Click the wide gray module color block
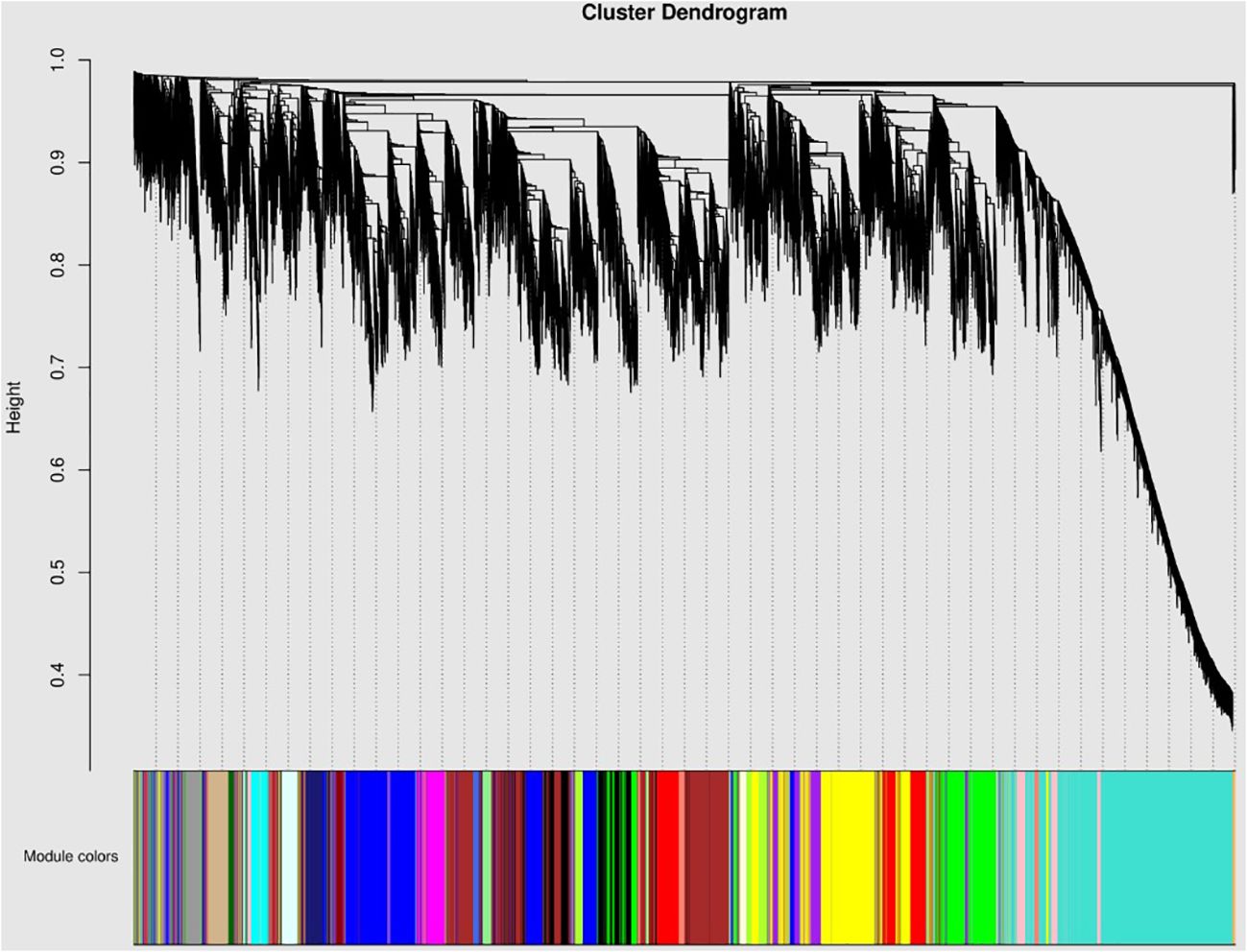Viewport: 1247px width, 952px height. click(192, 856)
